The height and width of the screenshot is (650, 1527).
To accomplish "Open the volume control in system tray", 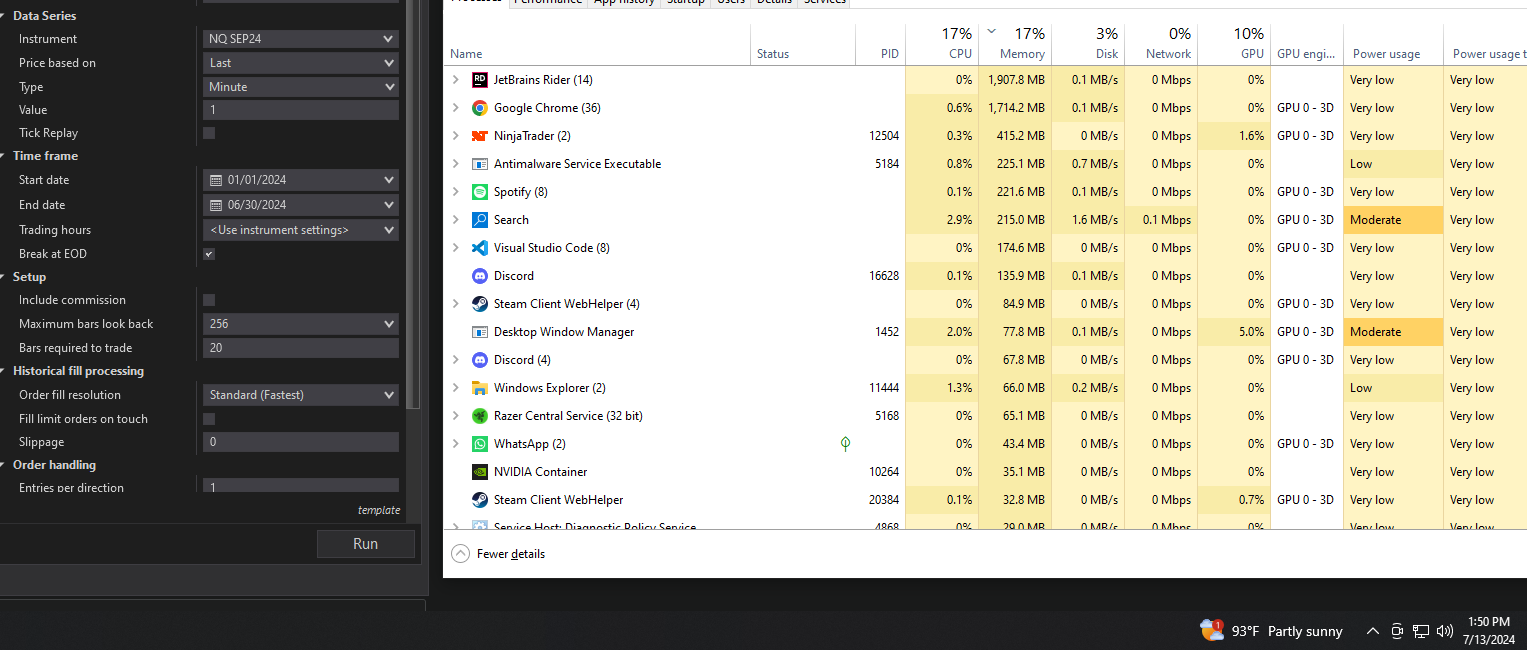I will [x=1444, y=631].
